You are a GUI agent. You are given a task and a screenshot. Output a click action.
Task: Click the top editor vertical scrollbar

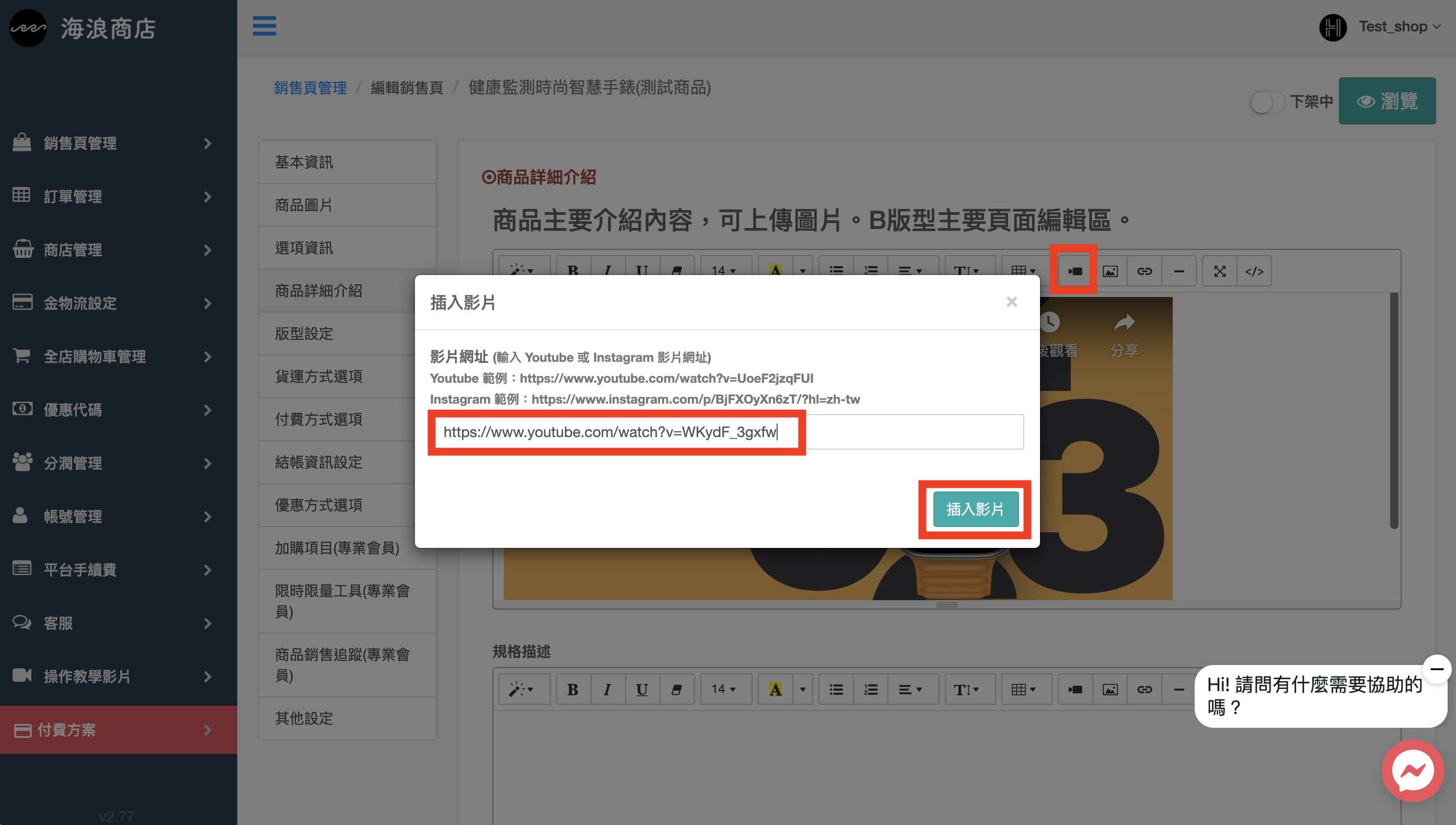(x=1394, y=410)
